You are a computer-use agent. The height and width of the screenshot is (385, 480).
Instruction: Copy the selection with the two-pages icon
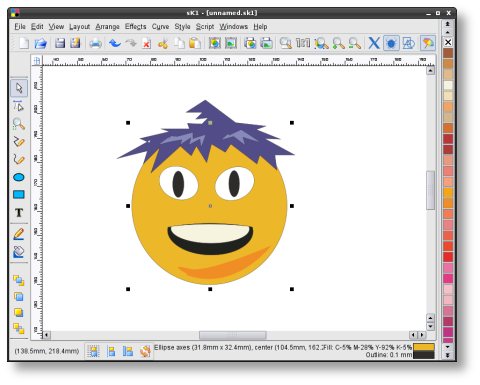(180, 43)
